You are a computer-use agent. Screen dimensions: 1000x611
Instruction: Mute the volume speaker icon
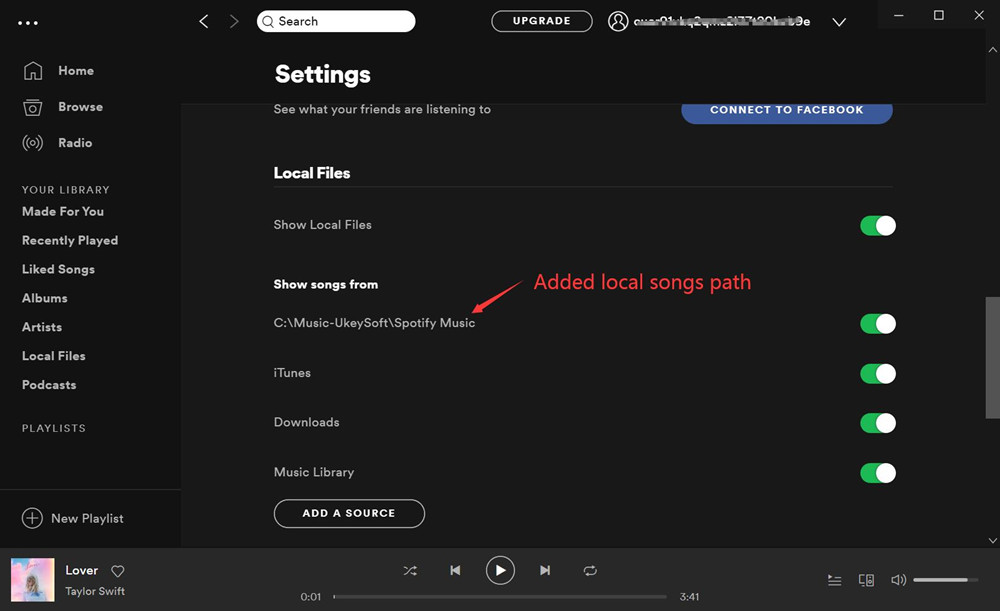click(x=898, y=580)
